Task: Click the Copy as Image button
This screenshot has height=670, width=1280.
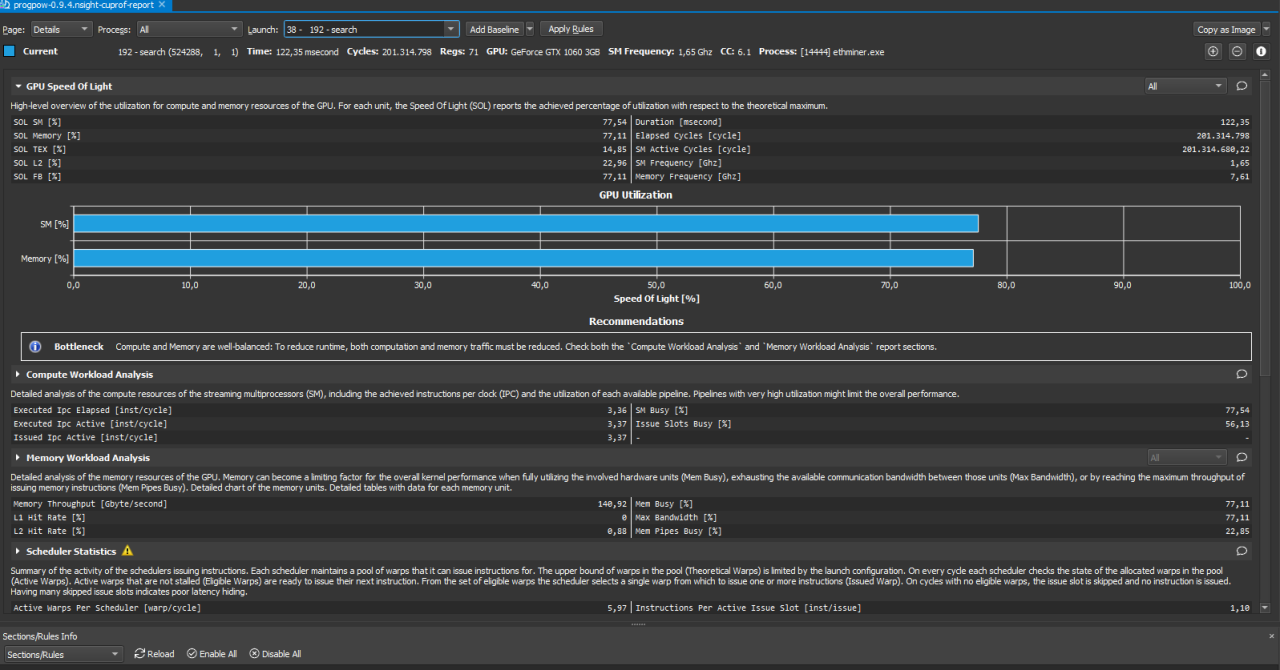Action: tap(1226, 30)
